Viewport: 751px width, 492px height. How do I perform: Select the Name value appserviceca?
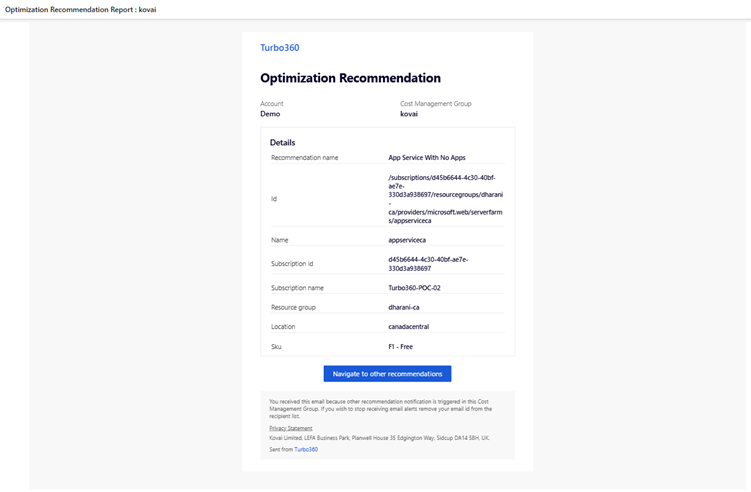click(x=407, y=240)
